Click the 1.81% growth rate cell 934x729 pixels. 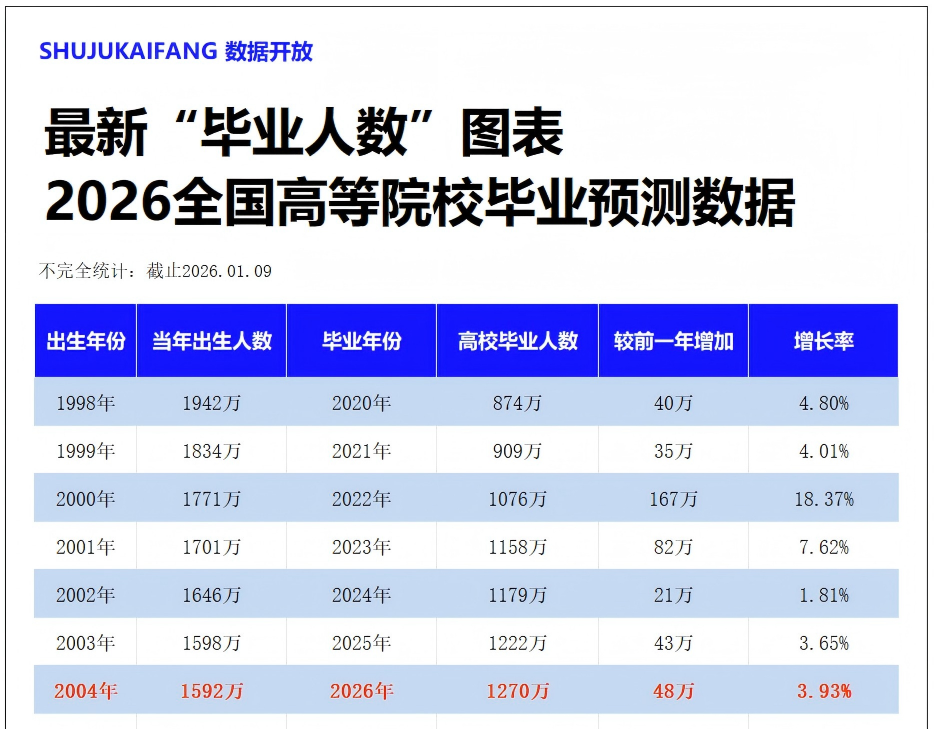tap(824, 595)
